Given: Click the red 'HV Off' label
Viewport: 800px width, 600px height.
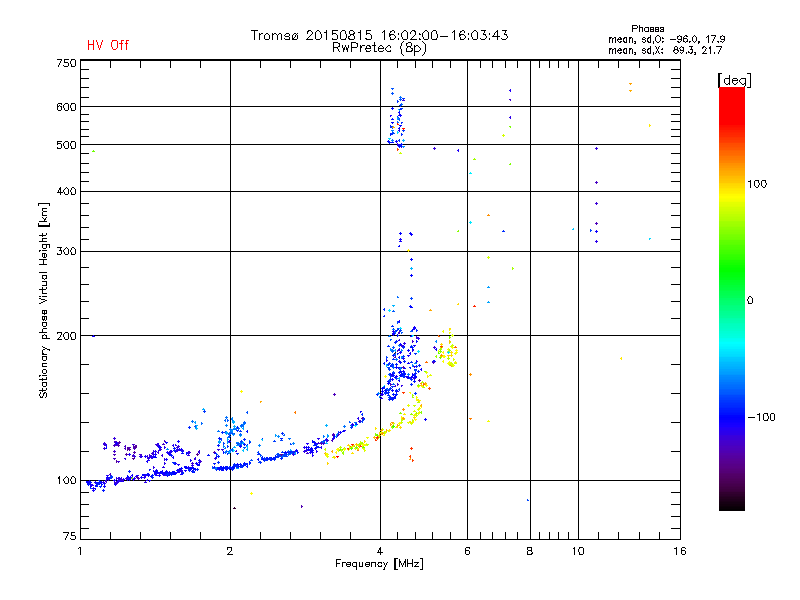Looking at the screenshot, I should coord(108,45).
